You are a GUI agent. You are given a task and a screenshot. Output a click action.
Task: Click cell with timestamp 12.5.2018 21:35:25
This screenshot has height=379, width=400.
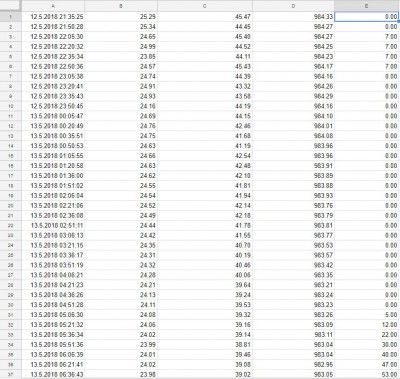point(53,17)
